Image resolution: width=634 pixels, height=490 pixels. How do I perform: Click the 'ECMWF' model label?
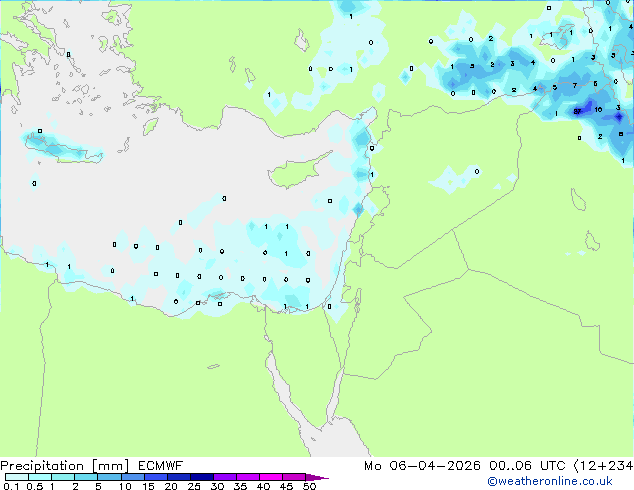(161, 466)
